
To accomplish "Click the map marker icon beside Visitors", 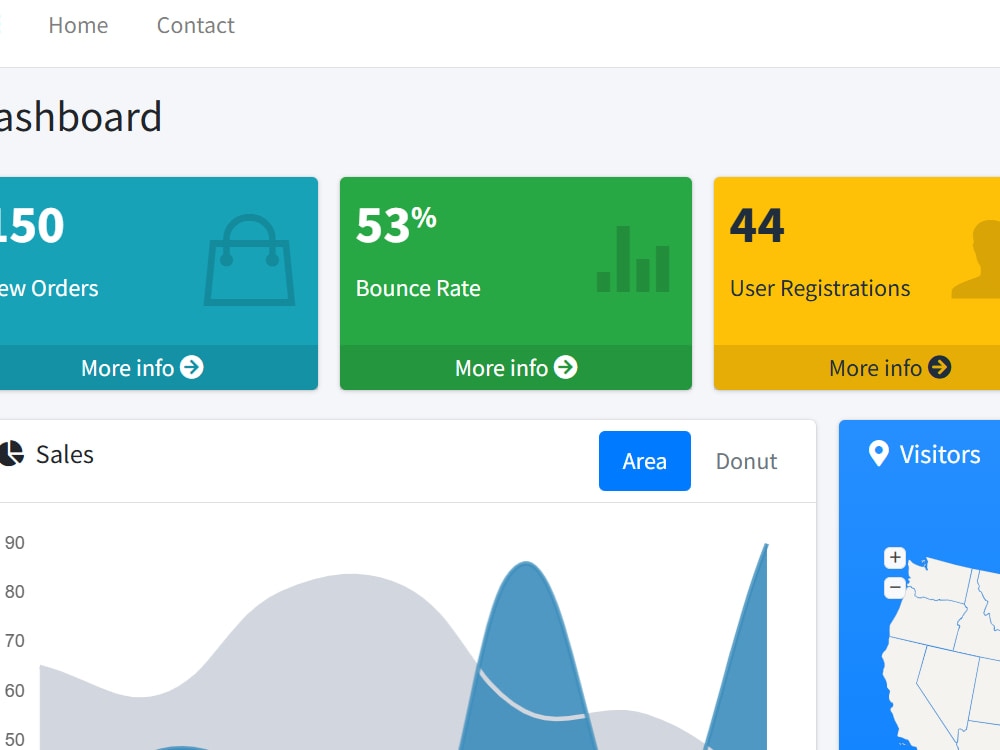I will pyautogui.click(x=879, y=454).
